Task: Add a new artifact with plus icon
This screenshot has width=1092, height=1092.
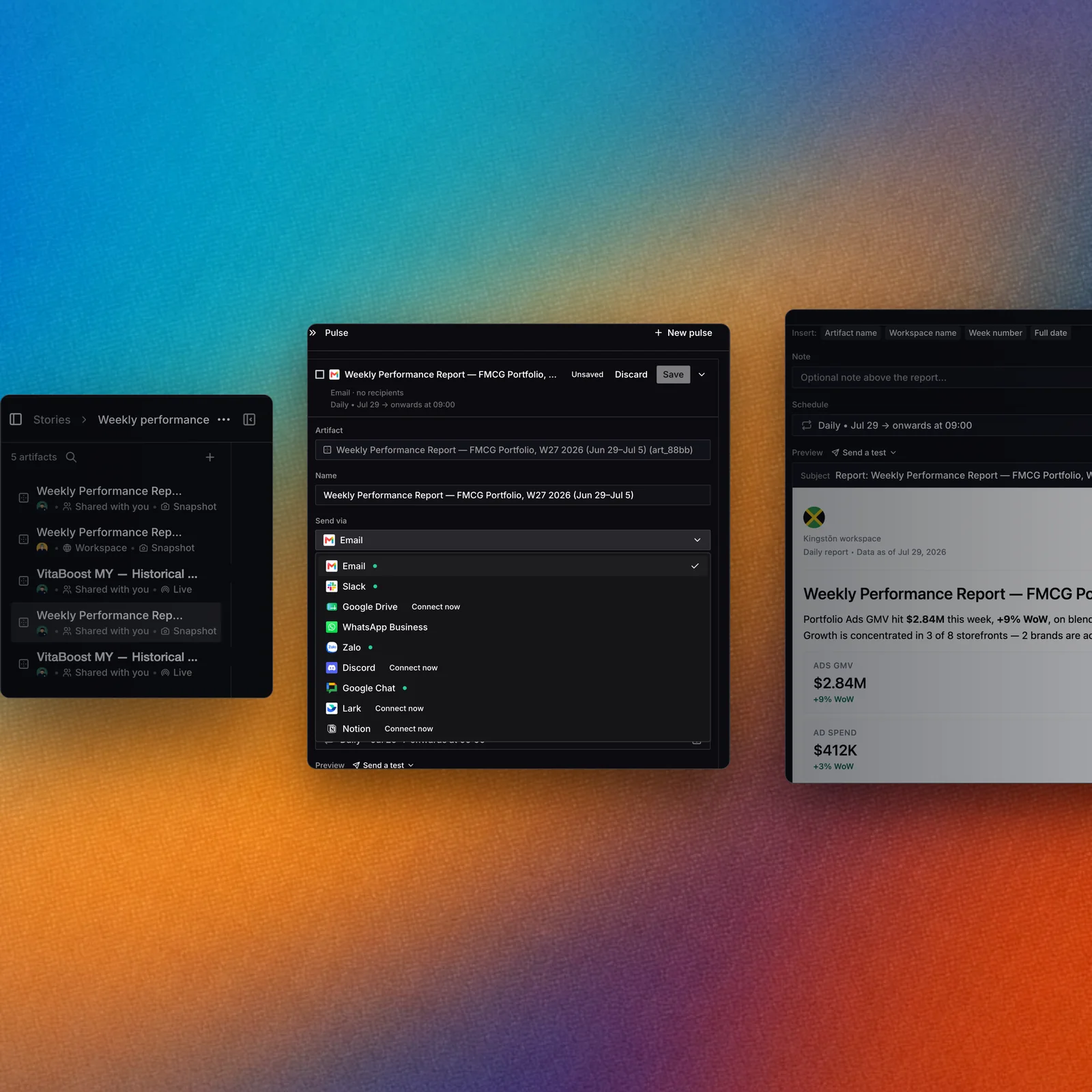Action: (x=210, y=457)
